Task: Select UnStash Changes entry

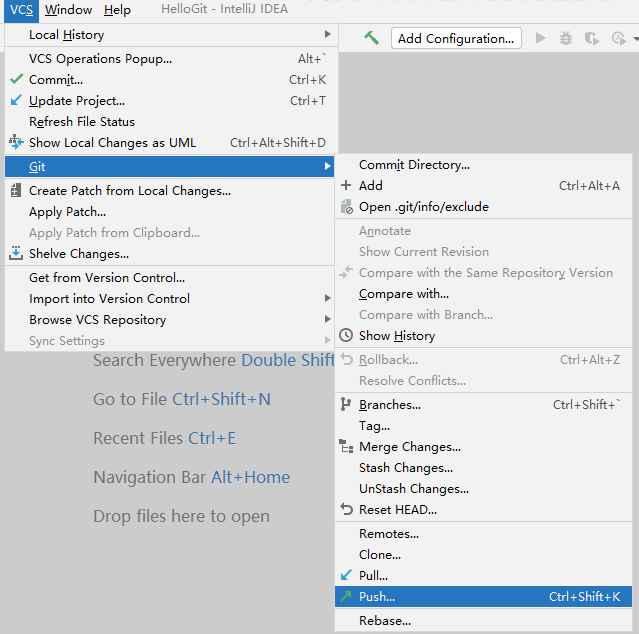Action: 483,489
